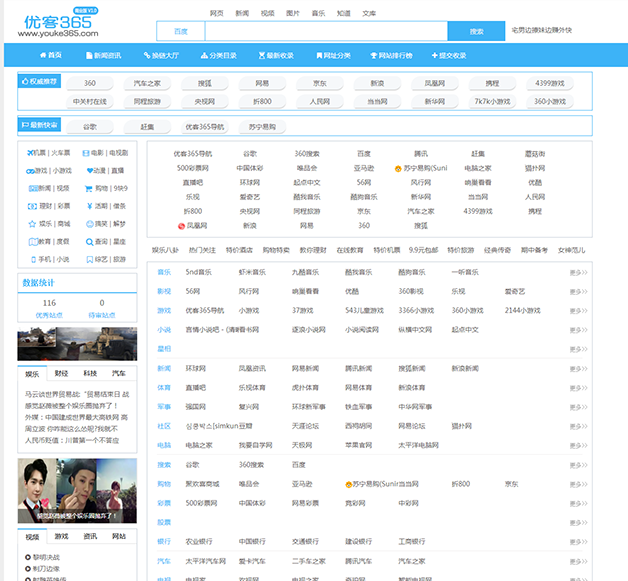Viewport: 628px width, 581px height.
Task: Click the 首页 home nav item
Action: [x=50, y=55]
